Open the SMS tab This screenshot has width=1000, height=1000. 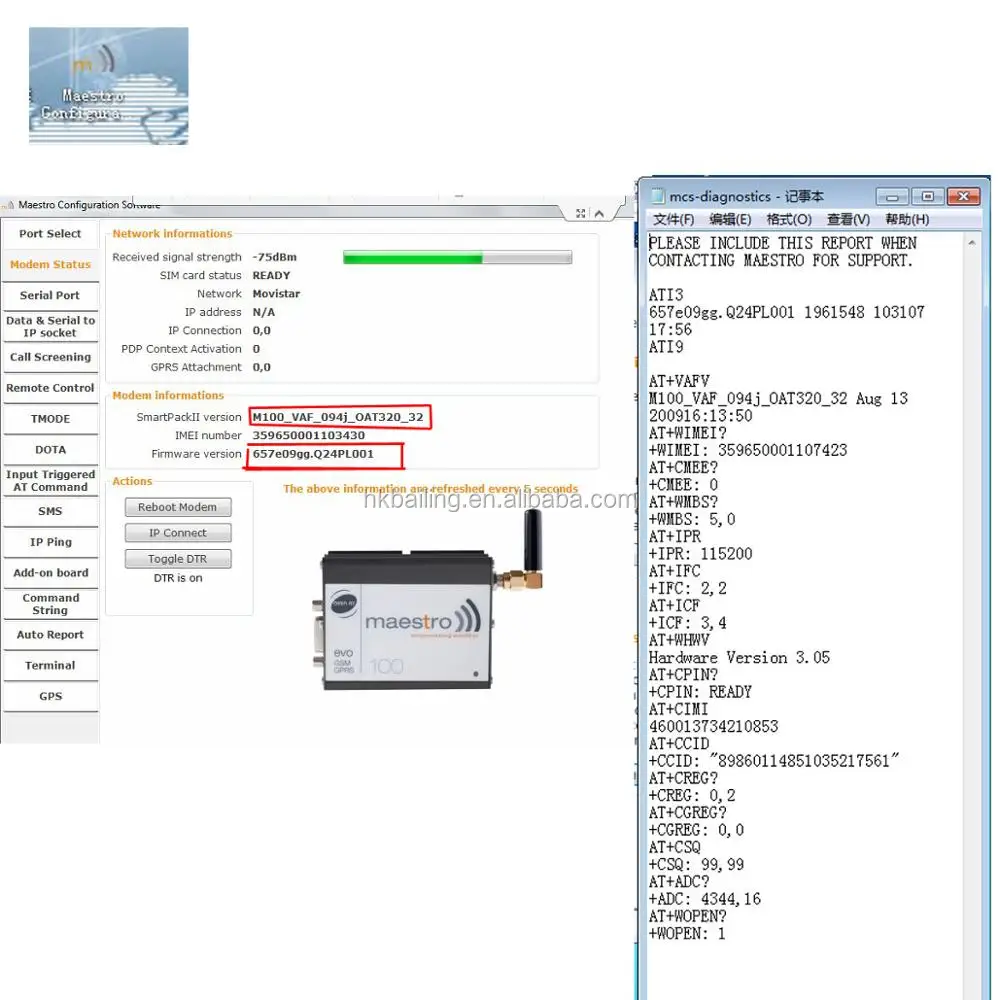pos(50,511)
